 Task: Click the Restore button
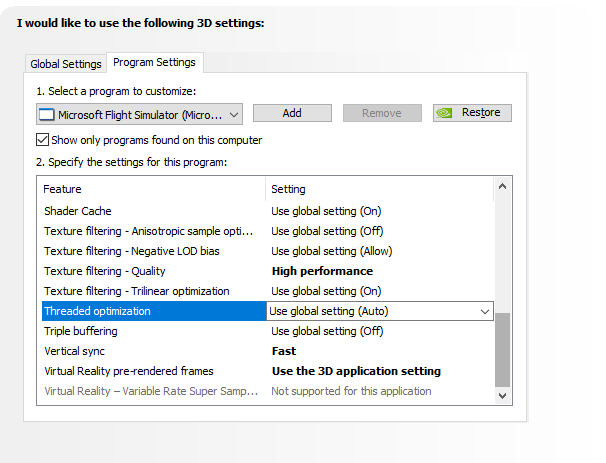pyautogui.click(x=472, y=113)
